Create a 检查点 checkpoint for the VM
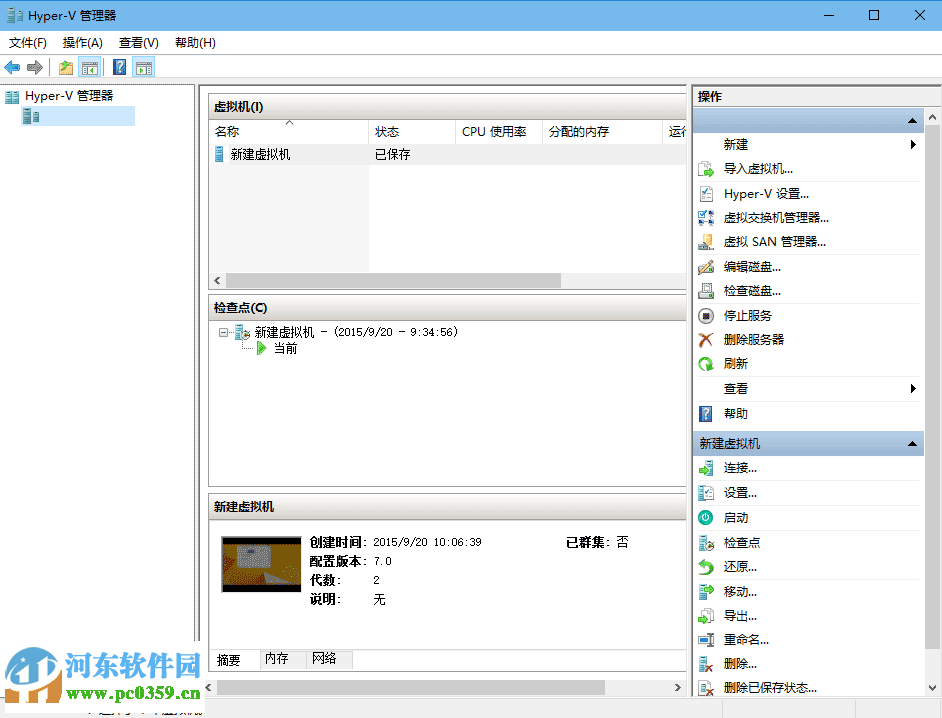This screenshot has width=942, height=718. (x=745, y=542)
